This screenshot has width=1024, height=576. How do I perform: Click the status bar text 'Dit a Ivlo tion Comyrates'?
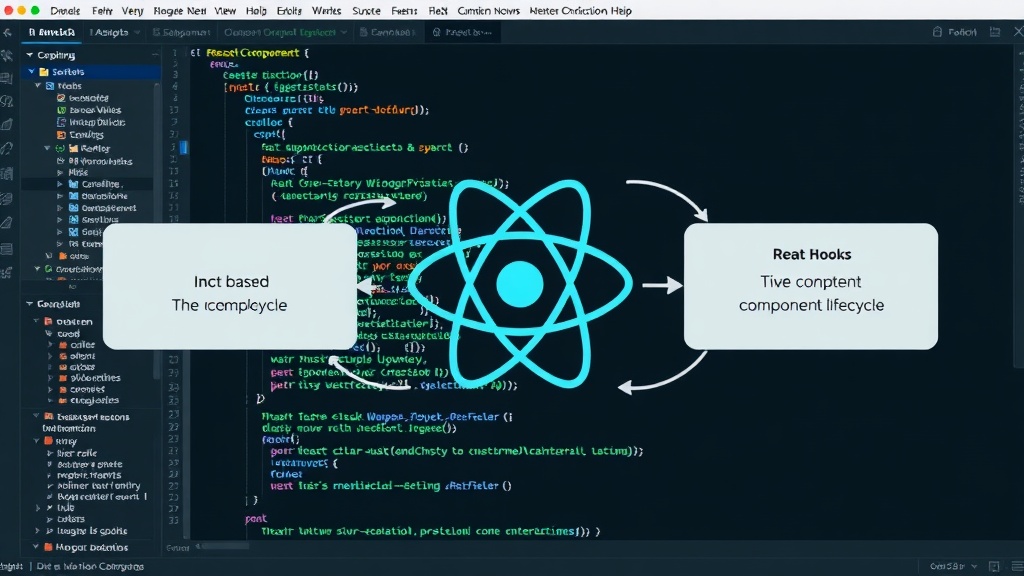click(x=90, y=566)
